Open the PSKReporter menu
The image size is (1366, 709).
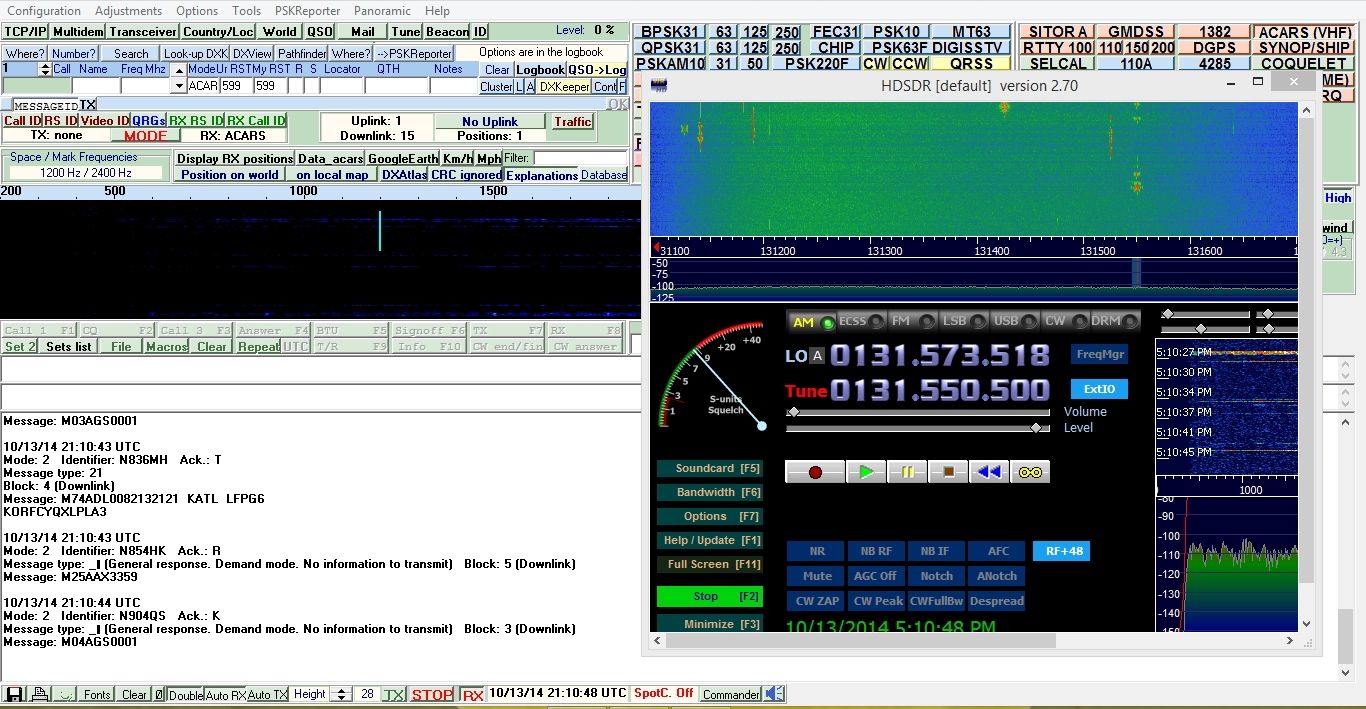[307, 11]
